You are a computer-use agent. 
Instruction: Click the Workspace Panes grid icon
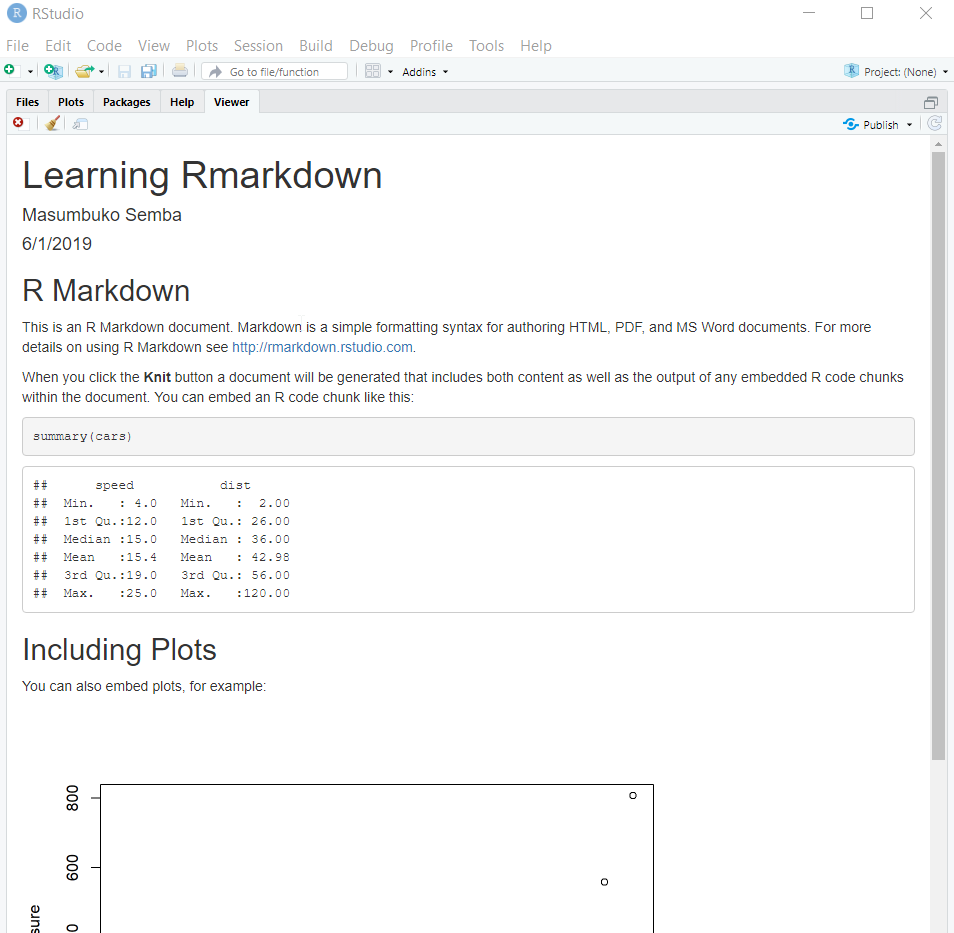(x=372, y=71)
